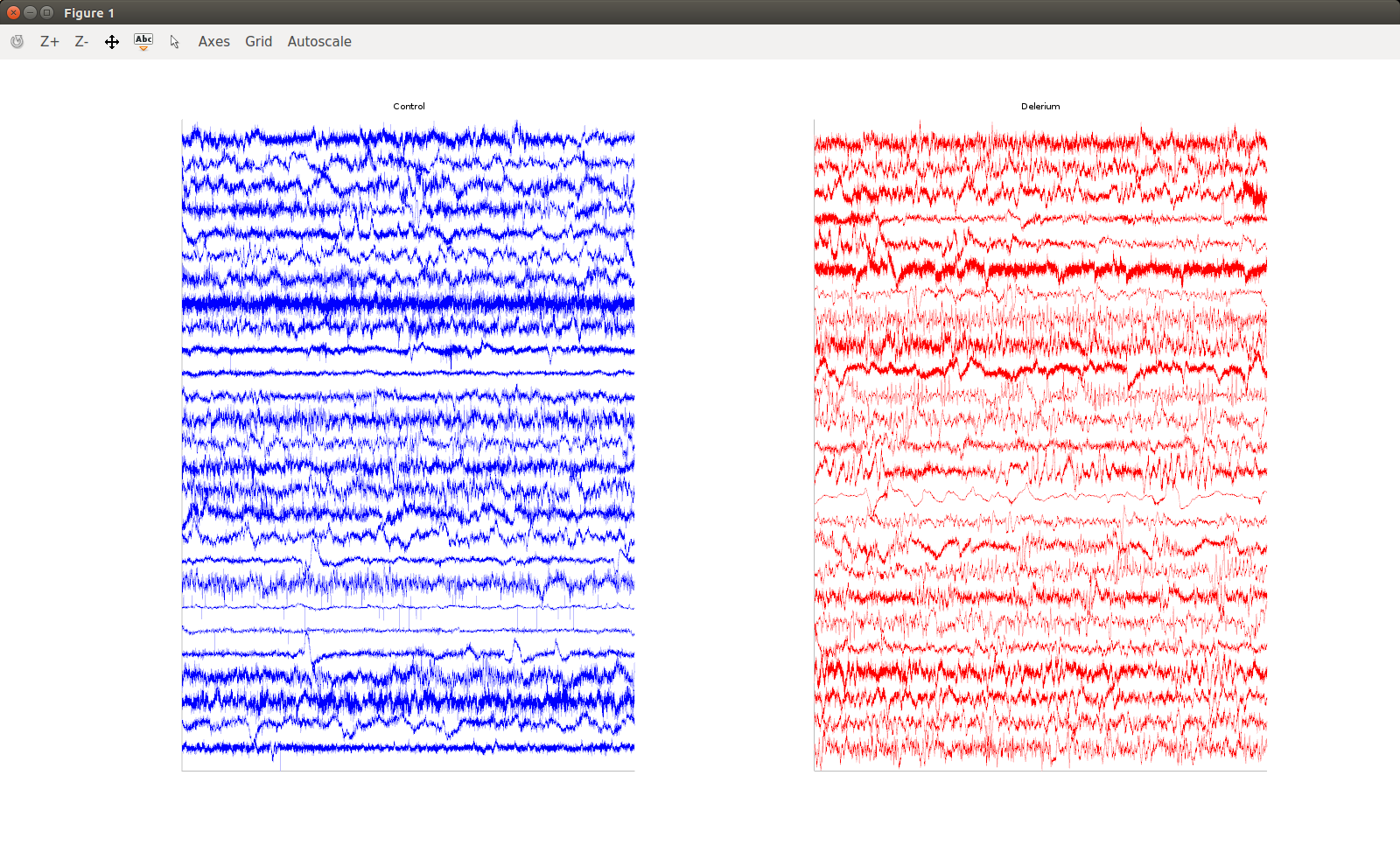Image resolution: width=1400 pixels, height=859 pixels.
Task: Activate the Z+ zoom in tool
Action: click(50, 41)
